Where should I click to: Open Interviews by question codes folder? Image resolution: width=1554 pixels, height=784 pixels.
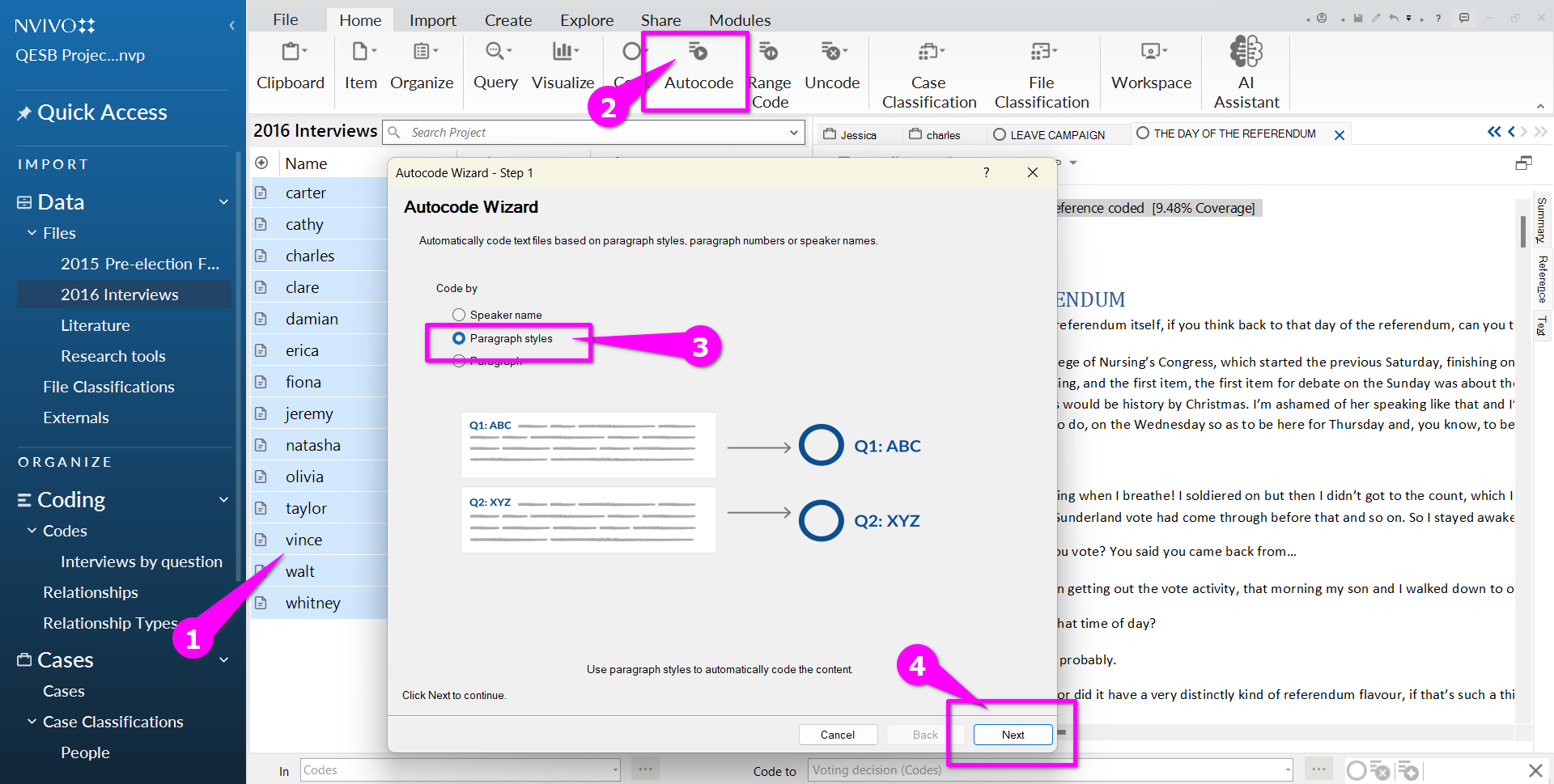(x=141, y=562)
